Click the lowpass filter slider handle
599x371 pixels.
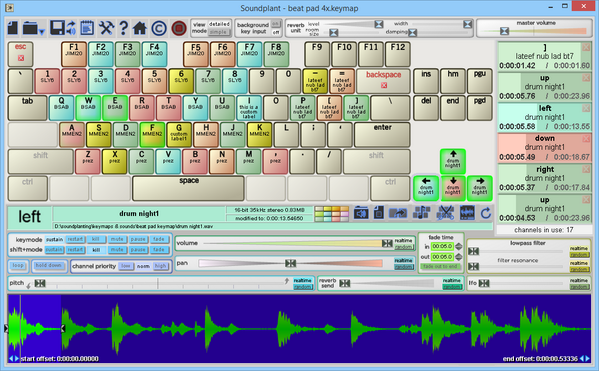coord(473,251)
